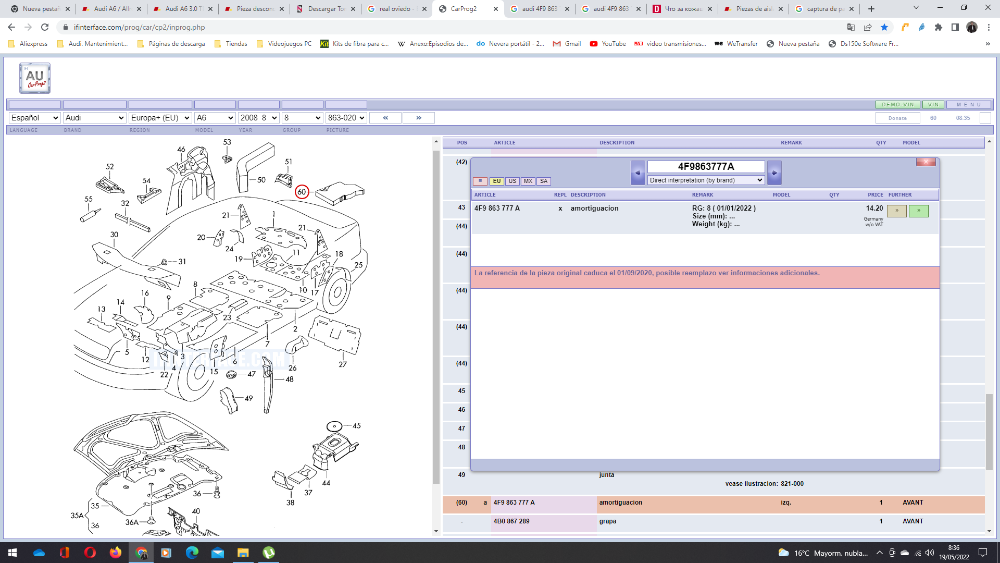This screenshot has height=563, width=1000.
Task: Click the article number field 4F9863777A
Action: (x=705, y=166)
